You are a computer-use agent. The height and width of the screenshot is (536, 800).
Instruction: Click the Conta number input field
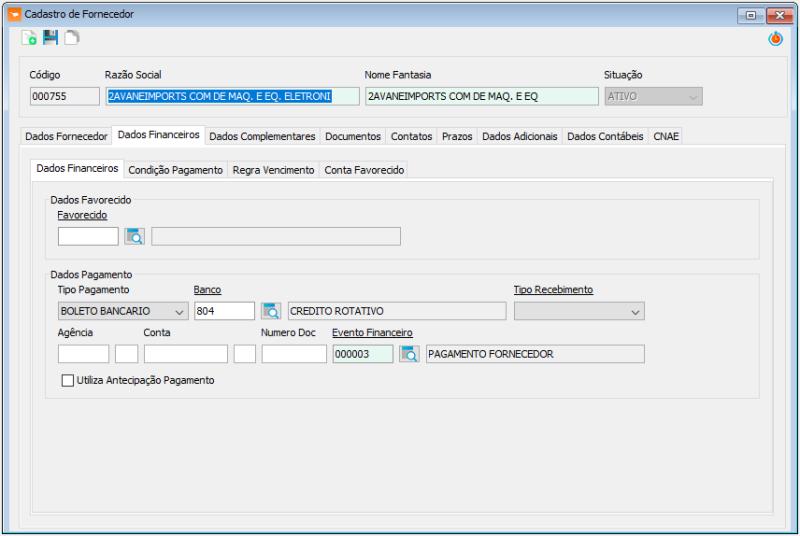click(x=186, y=354)
